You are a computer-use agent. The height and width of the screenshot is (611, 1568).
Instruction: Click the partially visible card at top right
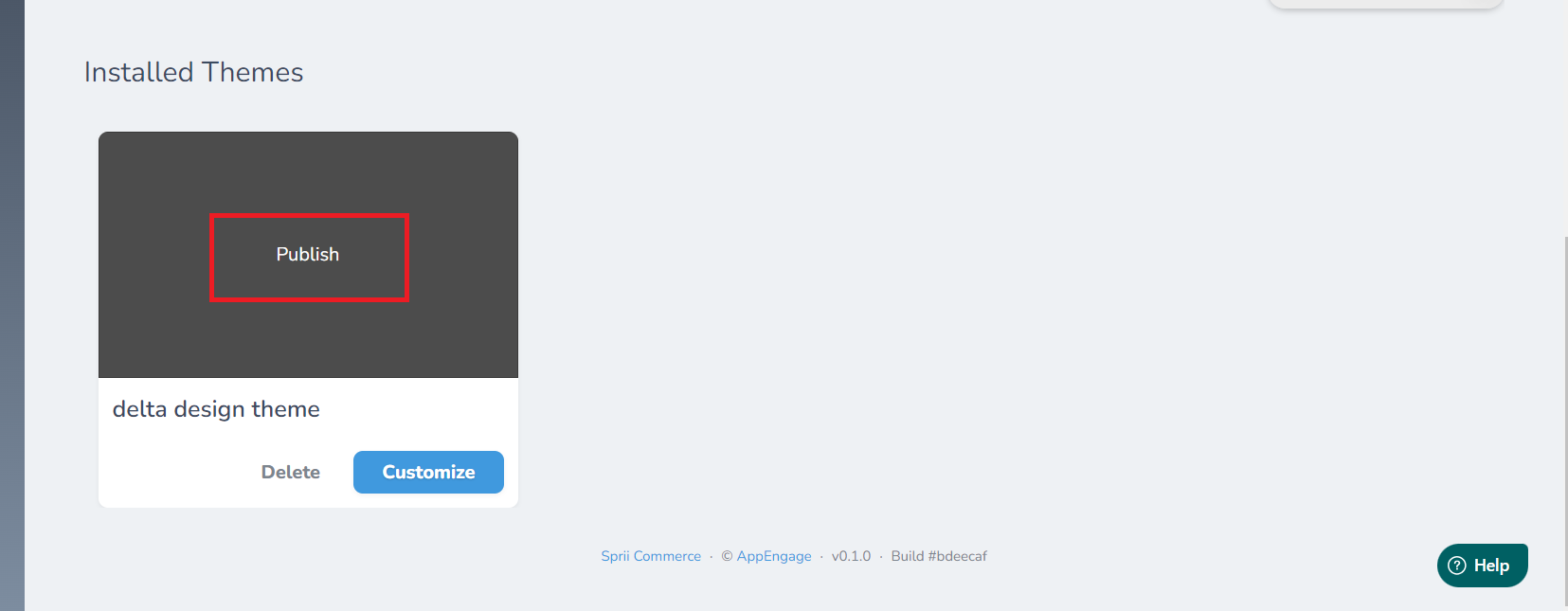[1385, 4]
